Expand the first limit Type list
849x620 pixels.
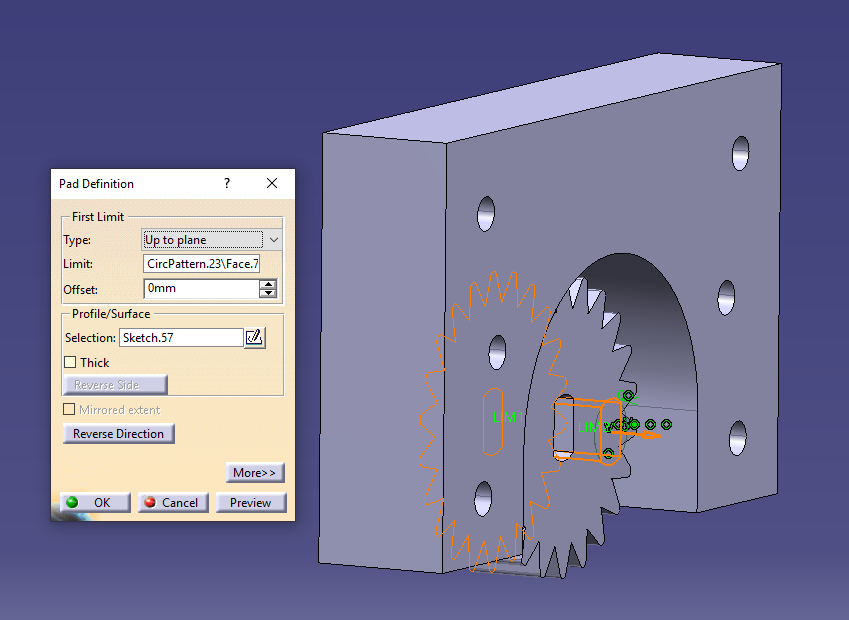pos(272,239)
